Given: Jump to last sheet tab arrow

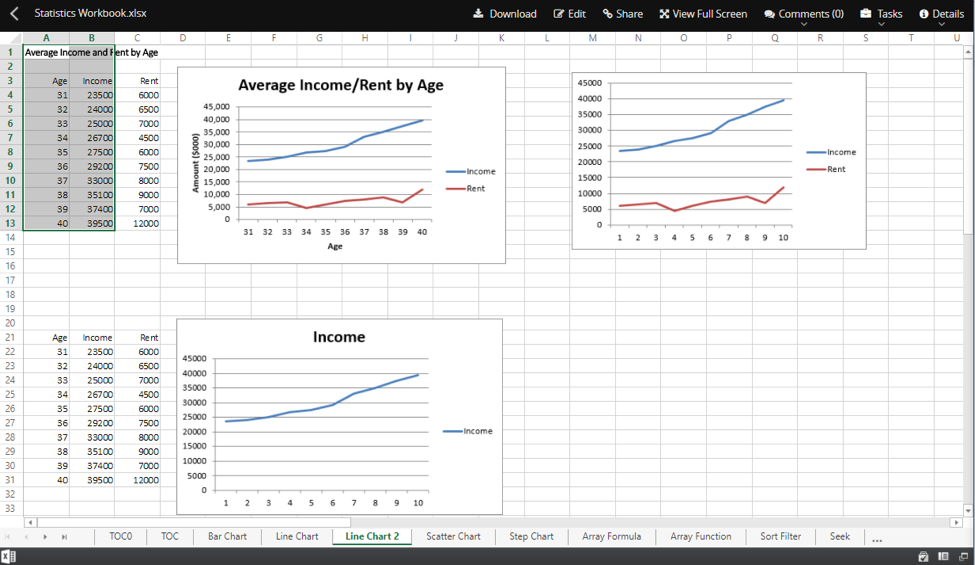Looking at the screenshot, I should (x=64, y=536).
